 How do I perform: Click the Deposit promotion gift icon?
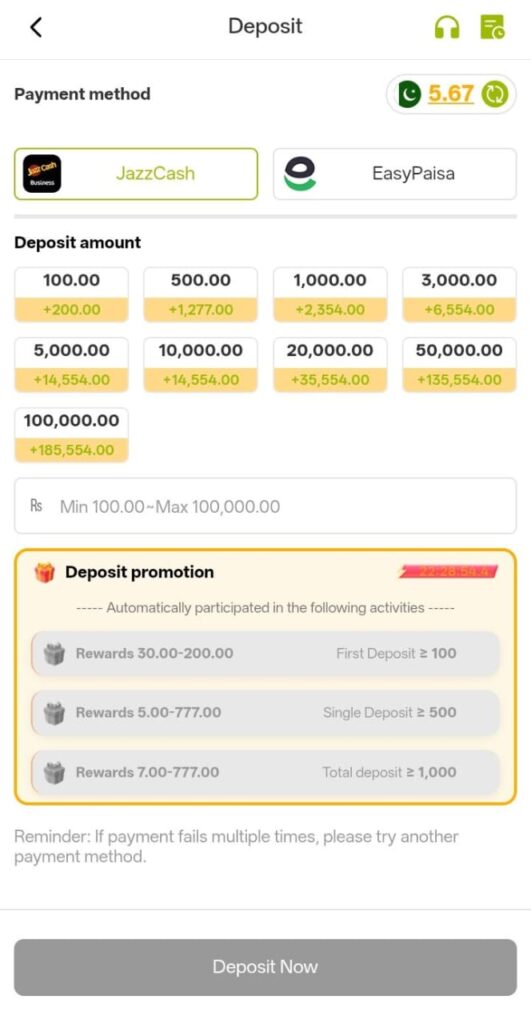(44, 573)
